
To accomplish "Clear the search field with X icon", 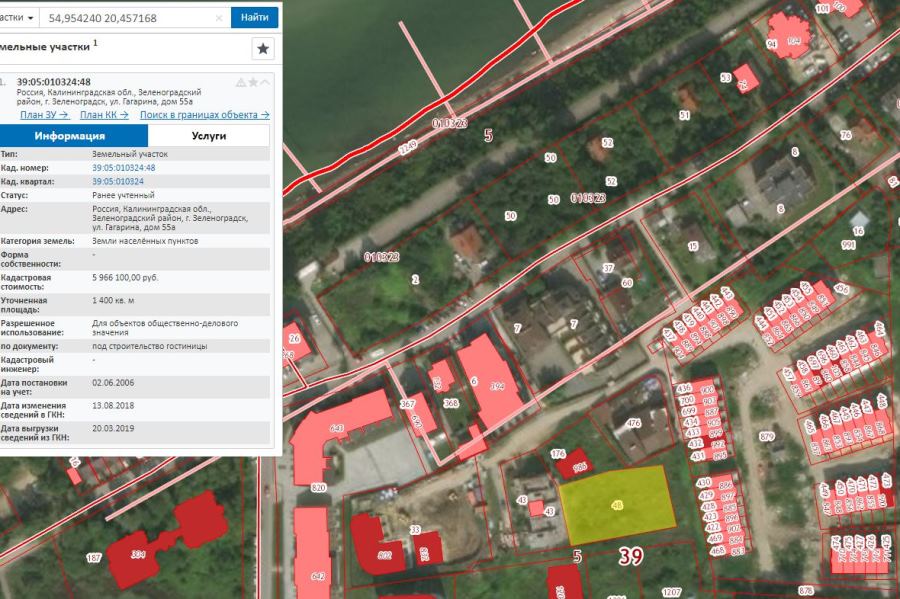I will [219, 18].
